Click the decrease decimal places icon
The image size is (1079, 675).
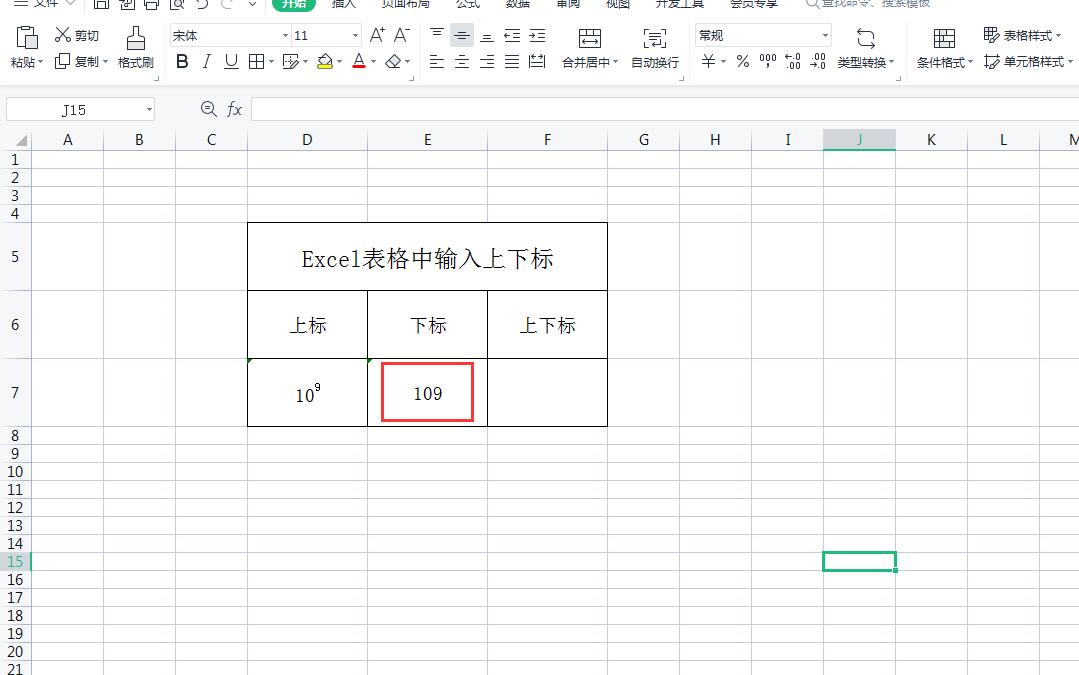(818, 62)
